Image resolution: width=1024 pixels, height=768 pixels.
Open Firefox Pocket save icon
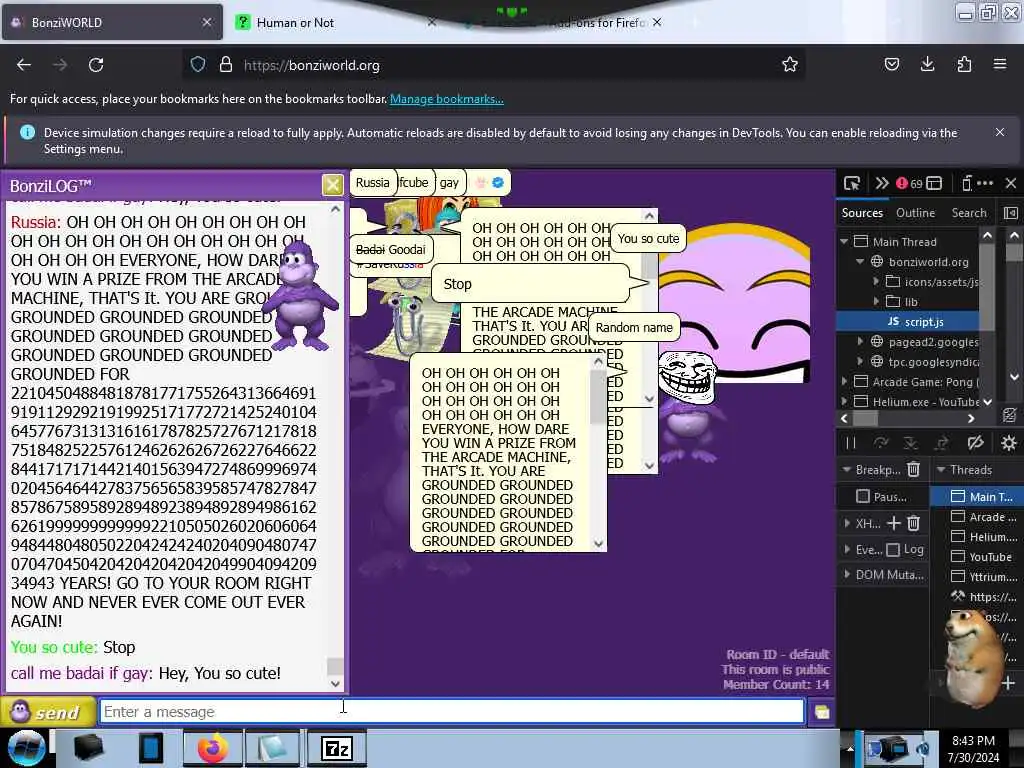point(891,64)
